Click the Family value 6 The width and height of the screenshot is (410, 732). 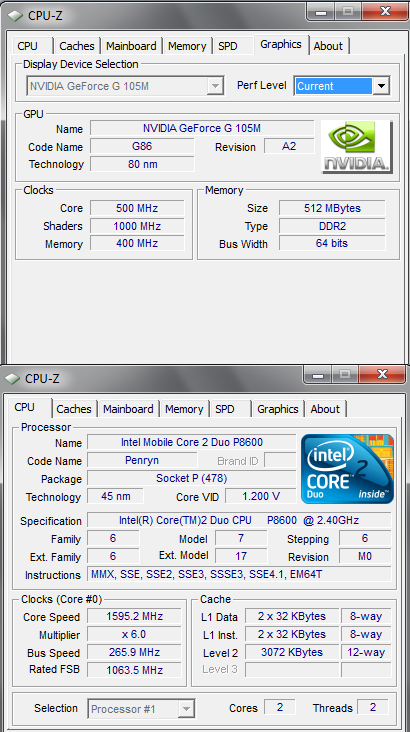pos(113,538)
